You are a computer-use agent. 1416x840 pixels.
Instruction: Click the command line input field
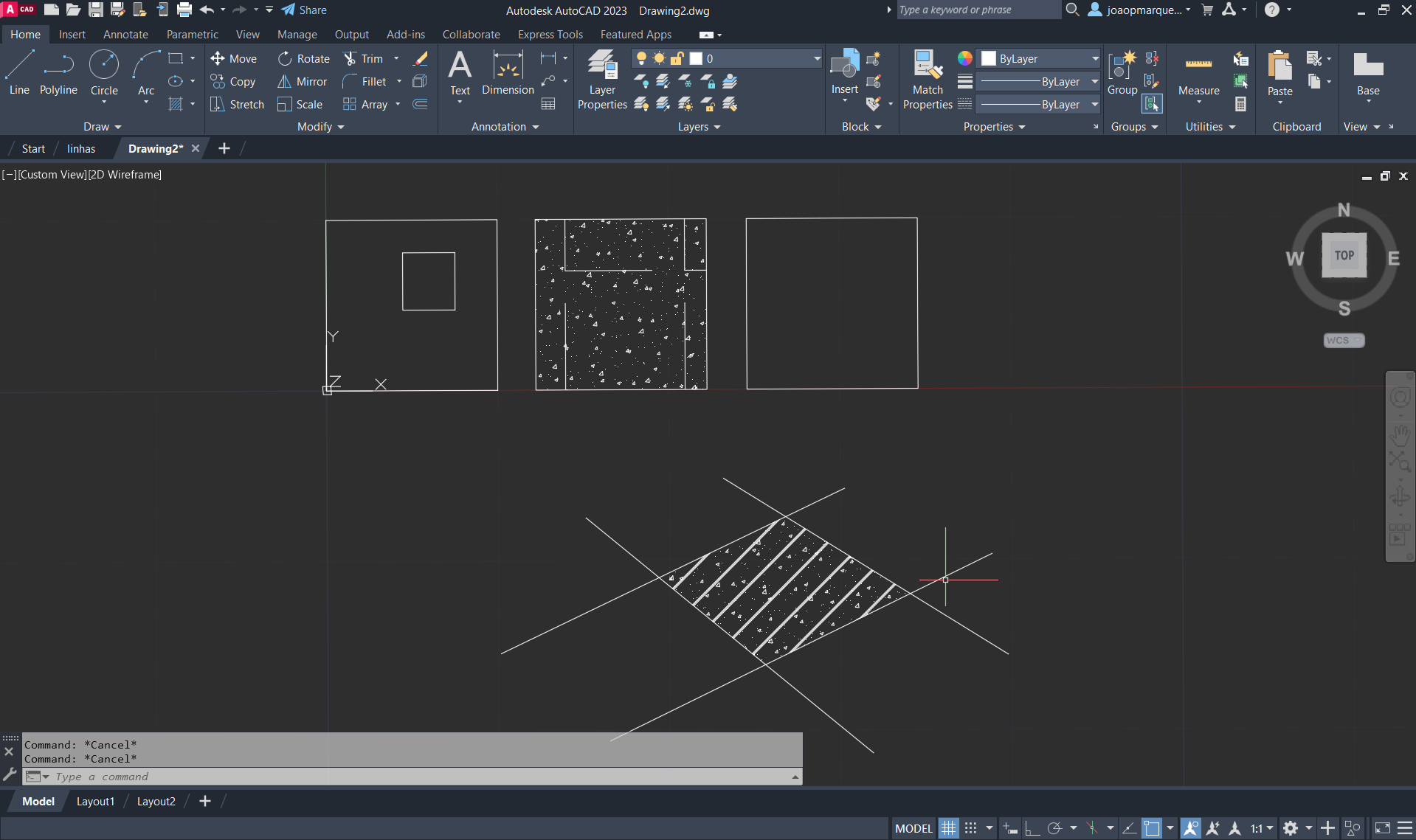pos(413,777)
